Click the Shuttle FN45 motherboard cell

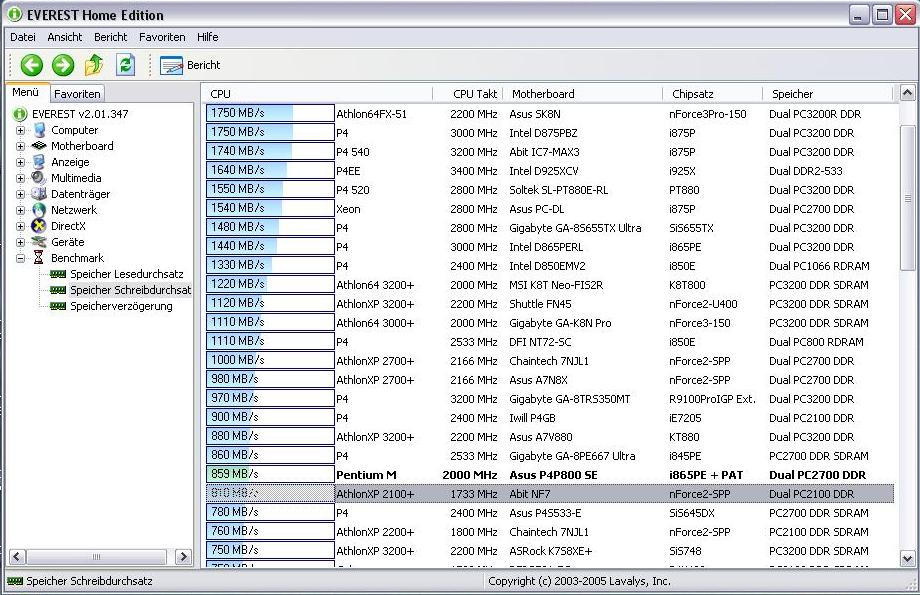540,304
